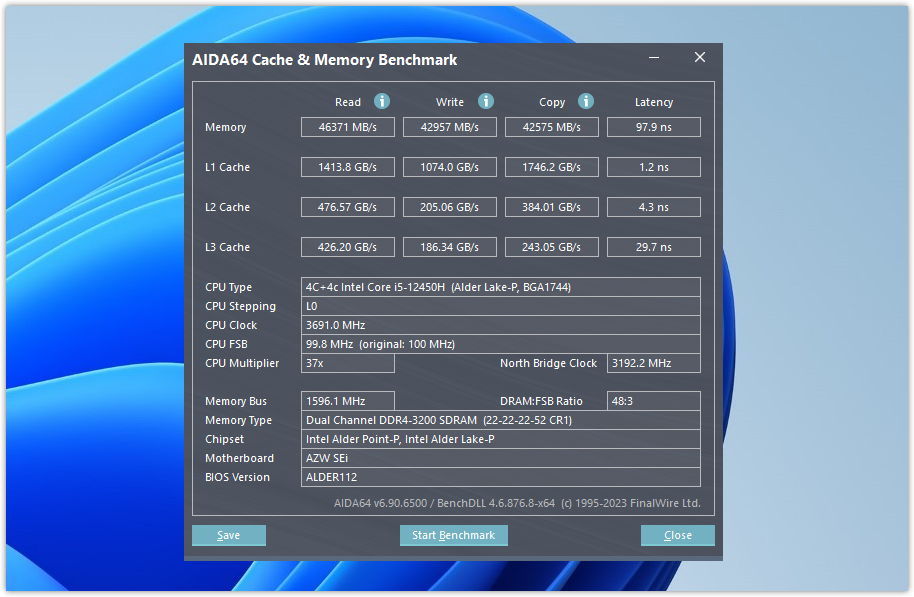Viewport: 914px width, 597px height.
Task: Select the CPU Clock 3691.0 MHz field
Action: click(500, 325)
